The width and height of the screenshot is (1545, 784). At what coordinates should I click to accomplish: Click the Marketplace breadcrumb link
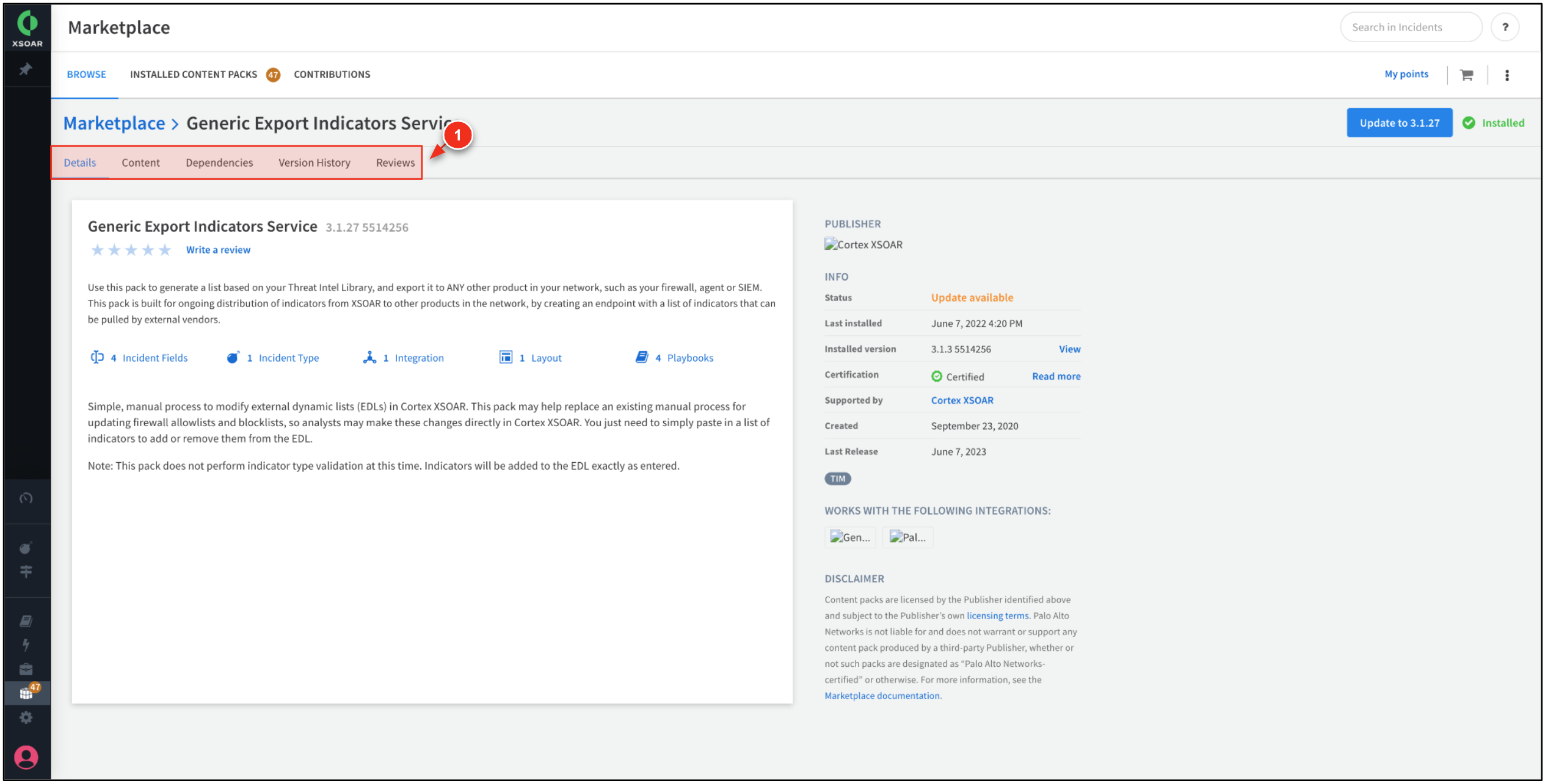pos(114,124)
